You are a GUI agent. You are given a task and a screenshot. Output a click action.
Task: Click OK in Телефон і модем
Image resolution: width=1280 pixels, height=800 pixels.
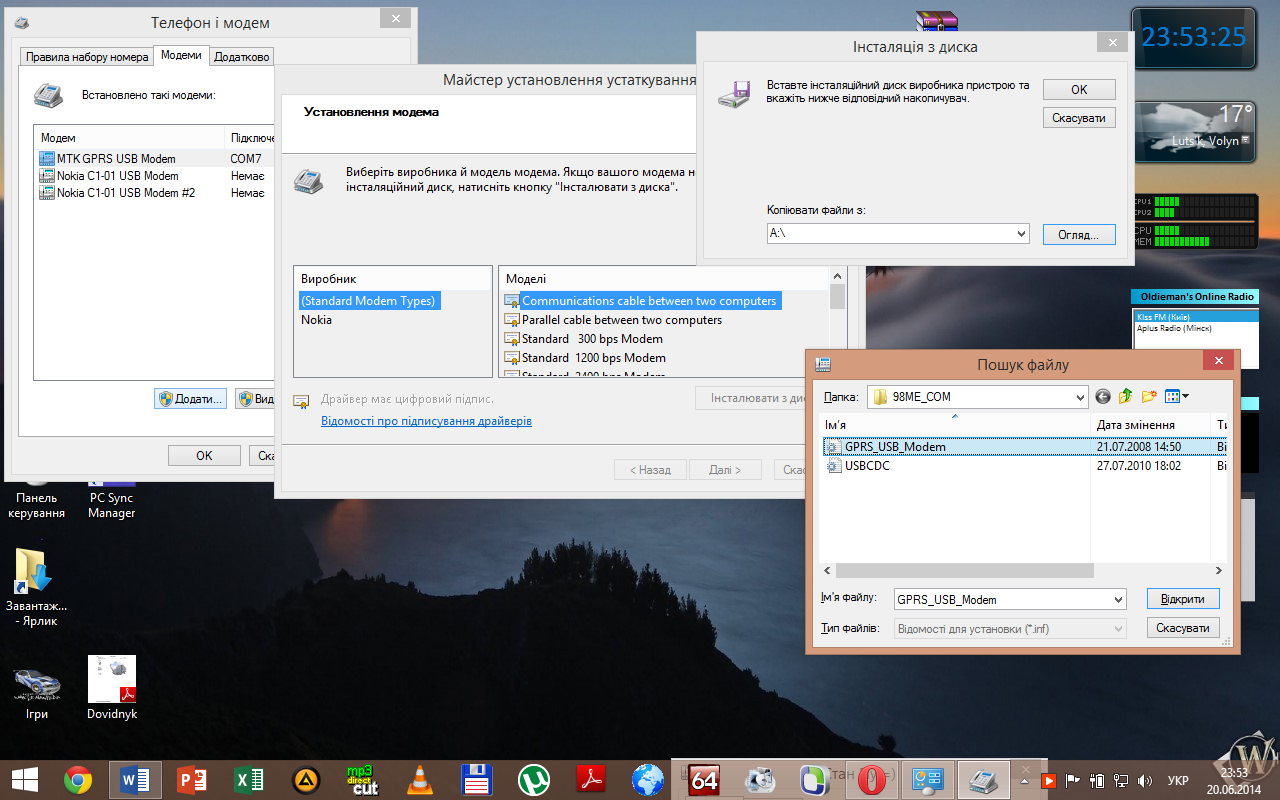[x=204, y=456]
